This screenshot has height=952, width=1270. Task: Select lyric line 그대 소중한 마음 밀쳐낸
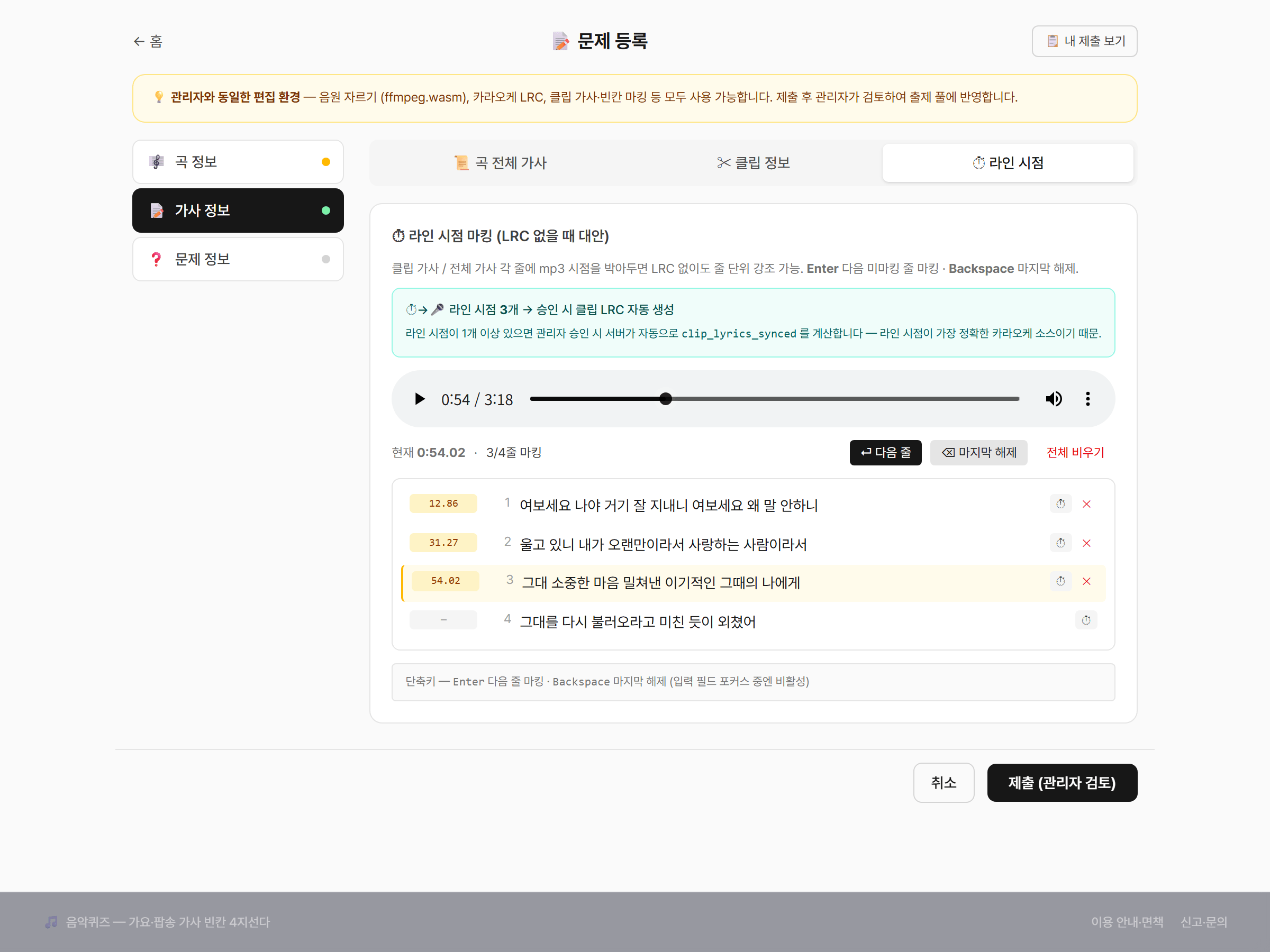pos(660,583)
